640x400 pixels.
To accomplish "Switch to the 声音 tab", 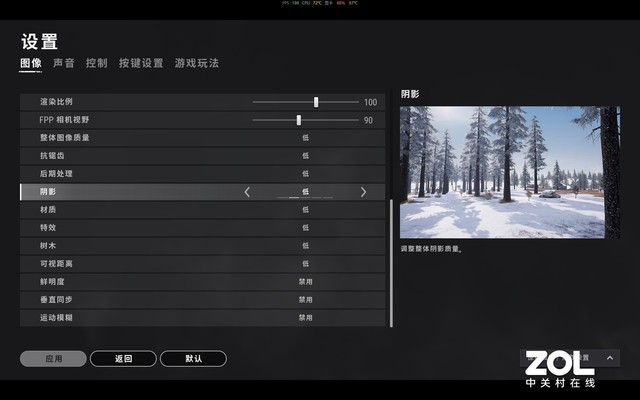I will point(64,63).
